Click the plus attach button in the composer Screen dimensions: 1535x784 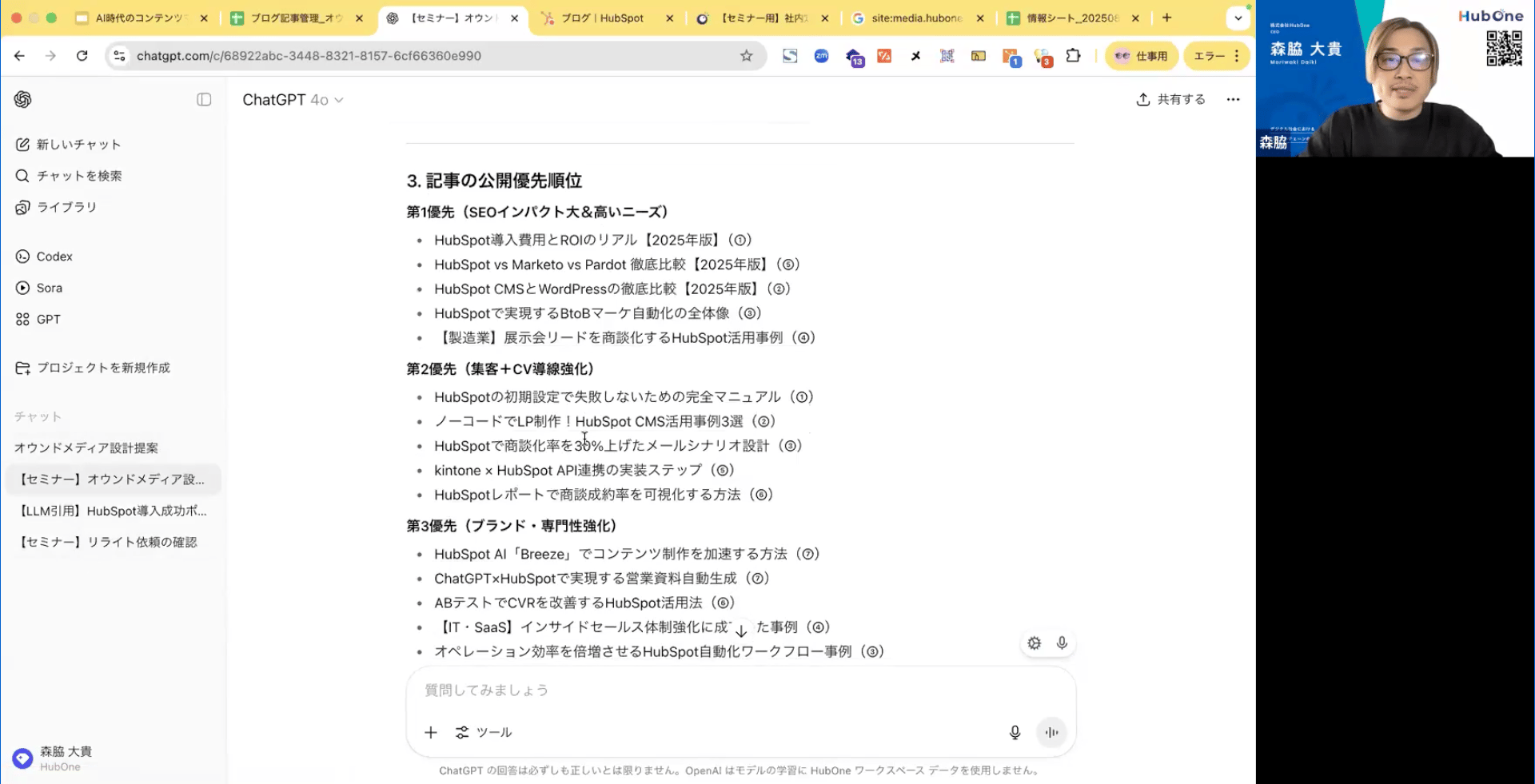[431, 732]
